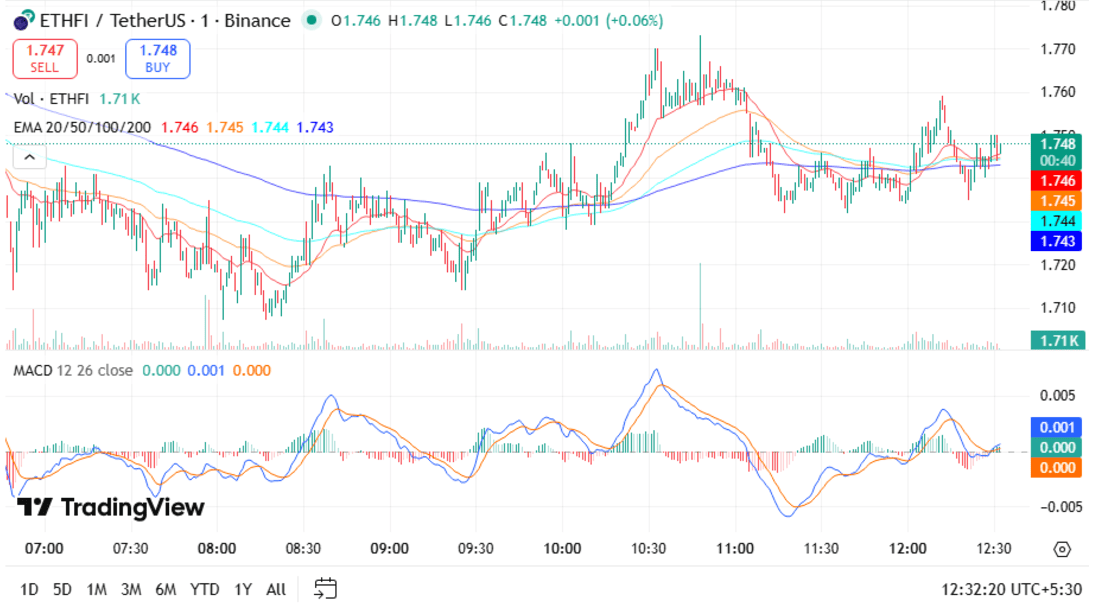Open the go-to-date calendar icon
1104x606 pixels.
point(325,588)
